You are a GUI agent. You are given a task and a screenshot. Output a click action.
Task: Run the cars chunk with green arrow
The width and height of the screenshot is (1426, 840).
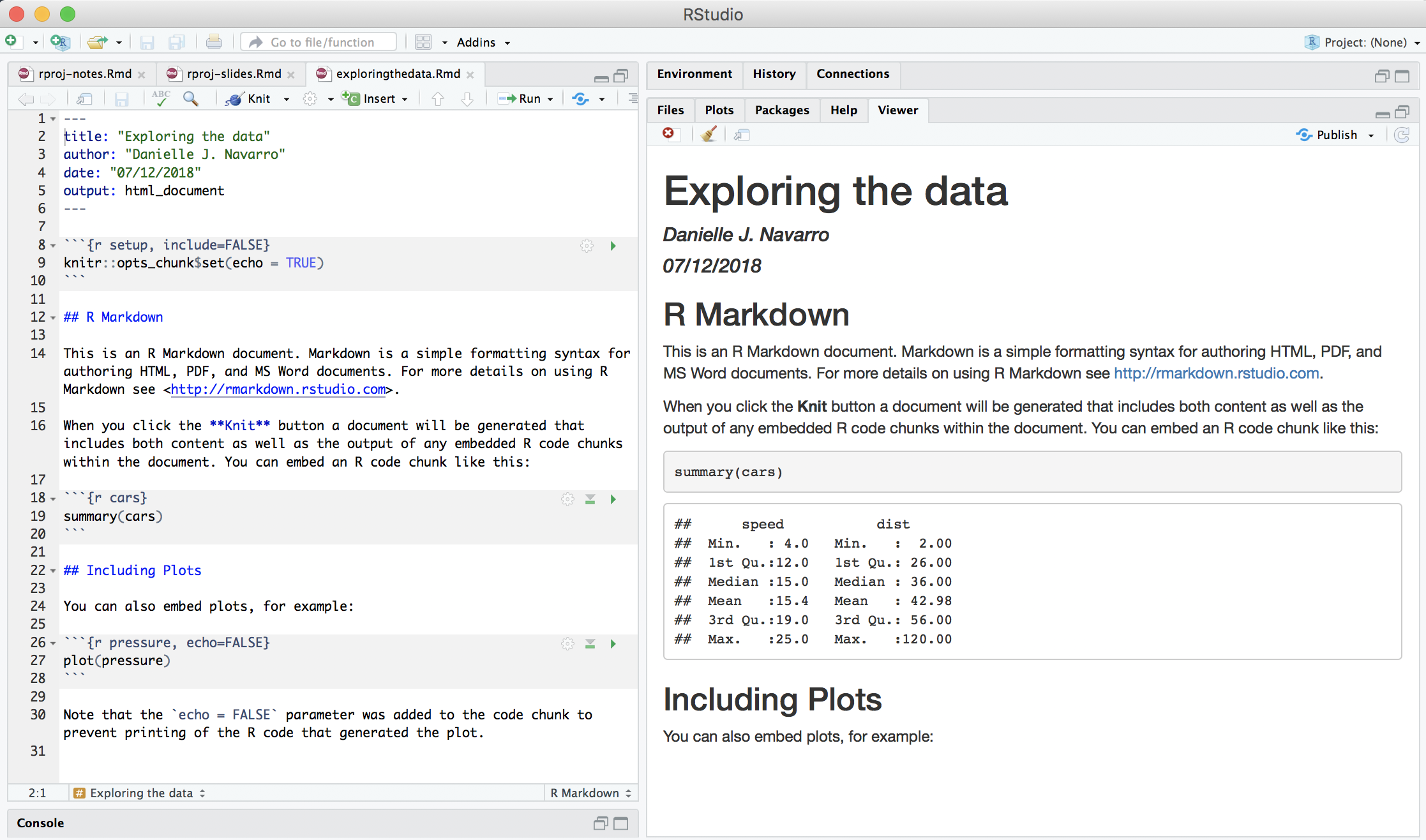(613, 499)
